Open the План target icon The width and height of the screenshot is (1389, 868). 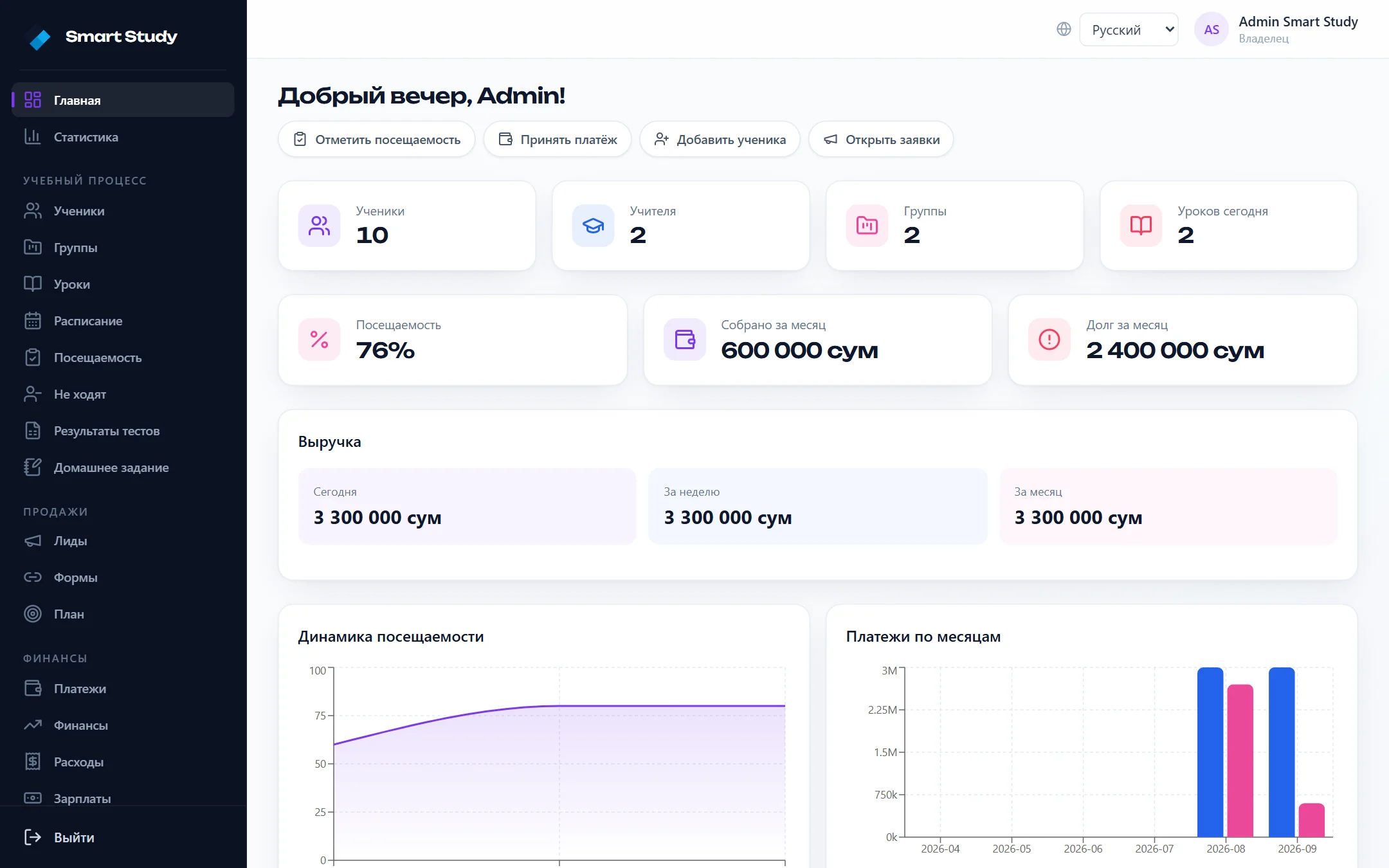(33, 614)
